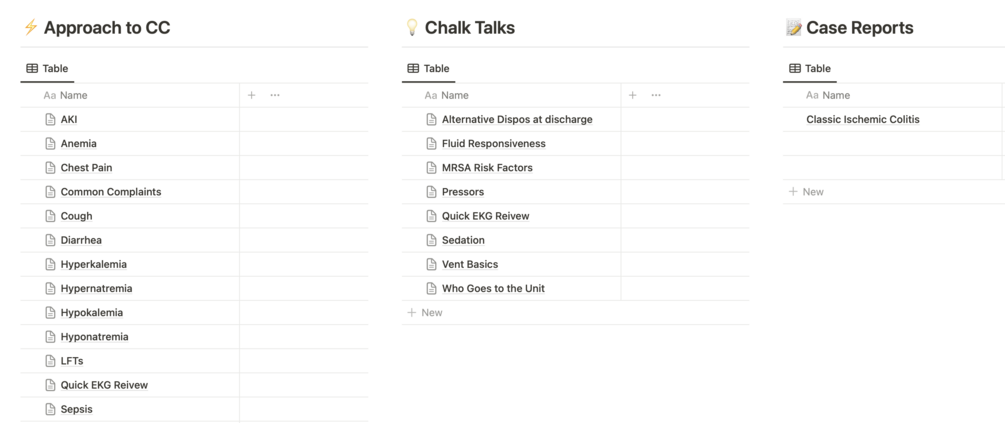
Task: Open the Sepsis page
Action: pos(76,409)
